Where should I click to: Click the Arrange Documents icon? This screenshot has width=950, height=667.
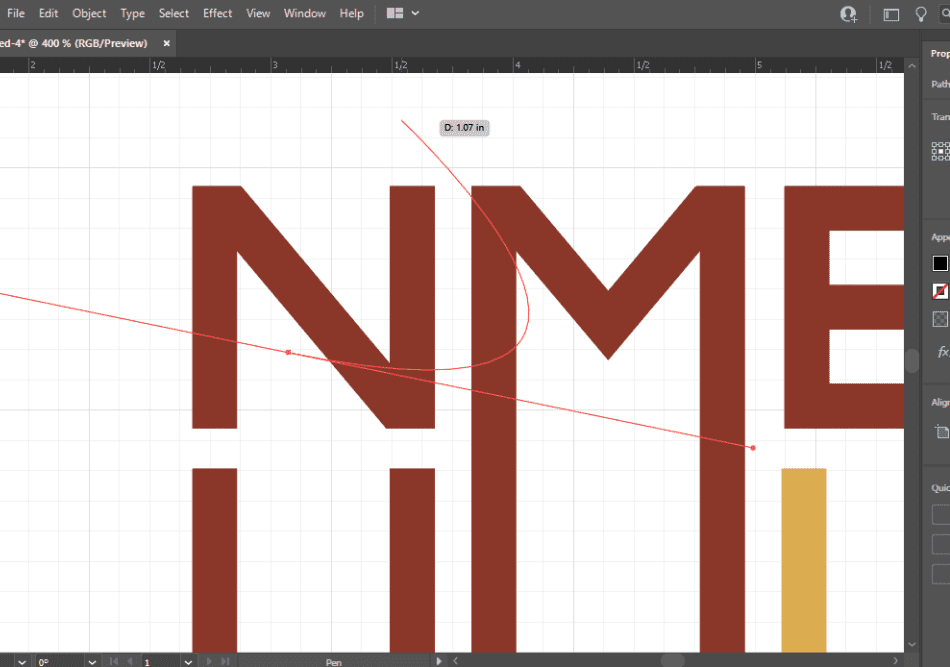pos(395,13)
